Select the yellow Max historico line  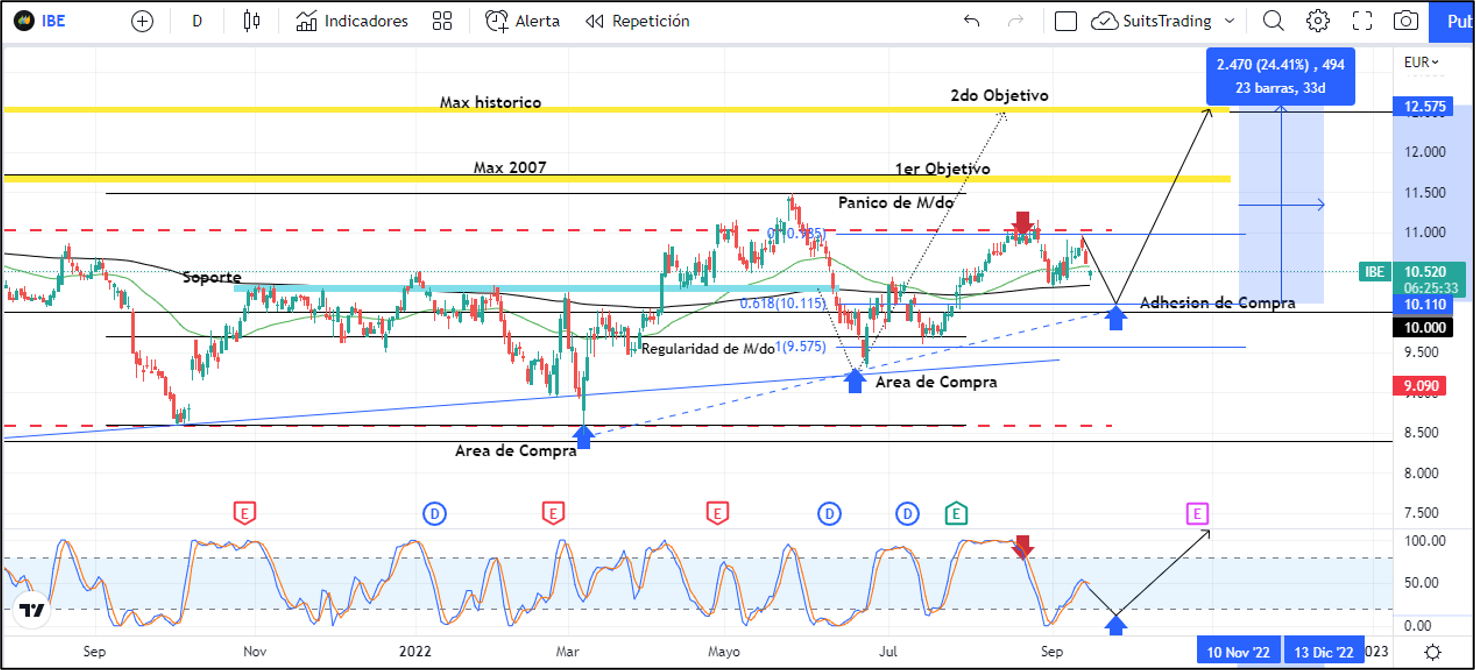pyautogui.click(x=300, y=109)
